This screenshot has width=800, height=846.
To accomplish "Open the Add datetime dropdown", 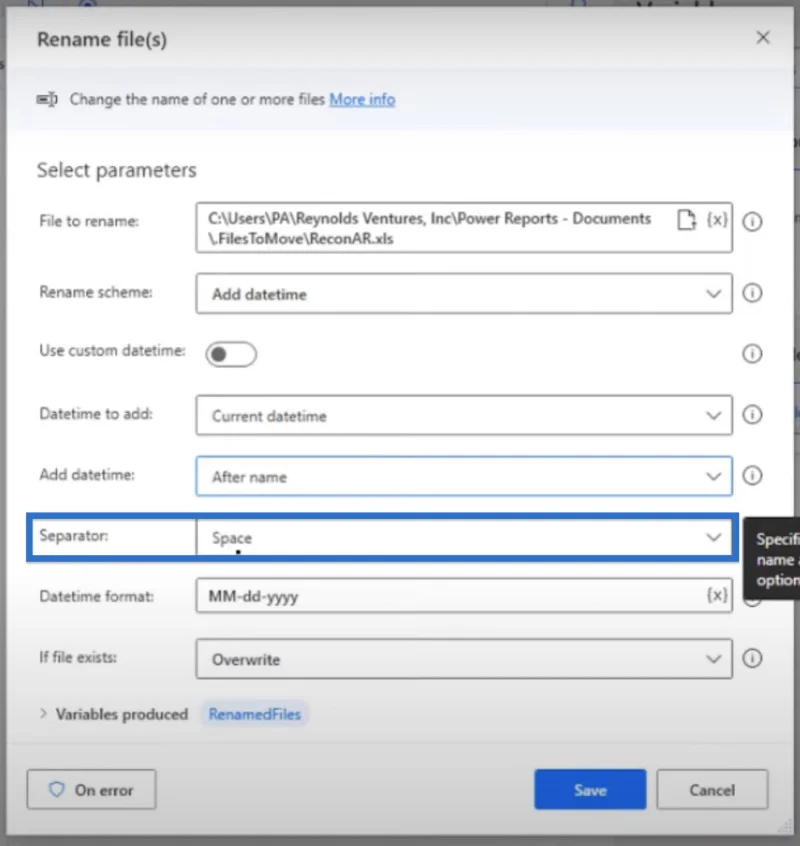I will point(464,476).
